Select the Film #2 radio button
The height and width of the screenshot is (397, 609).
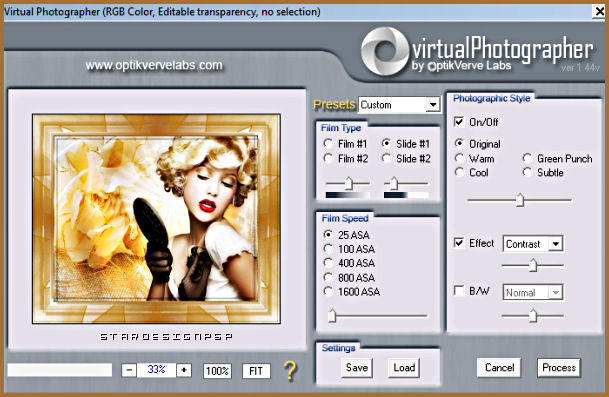pyautogui.click(x=328, y=158)
